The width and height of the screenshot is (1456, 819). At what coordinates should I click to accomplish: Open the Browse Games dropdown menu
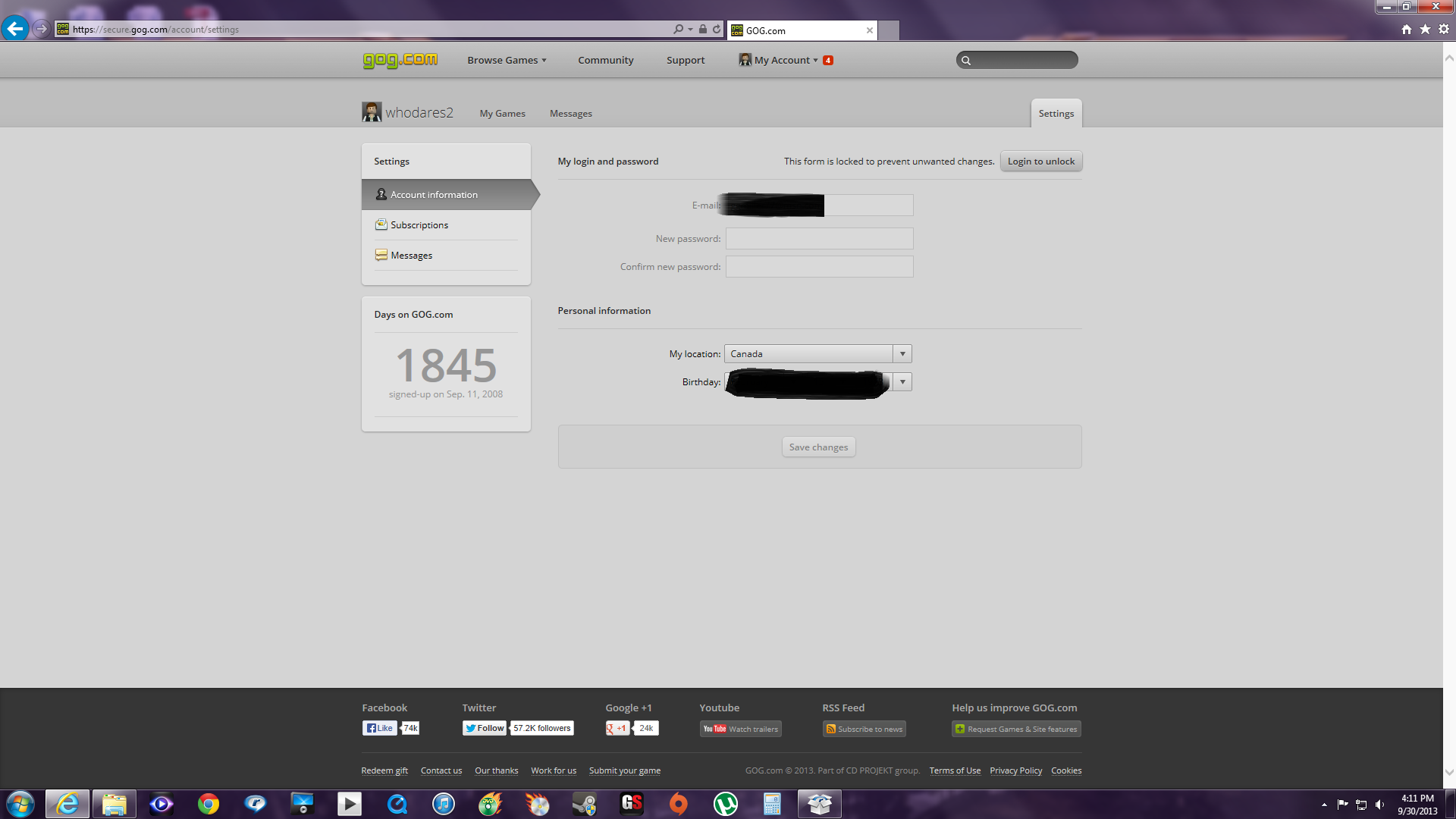click(507, 60)
